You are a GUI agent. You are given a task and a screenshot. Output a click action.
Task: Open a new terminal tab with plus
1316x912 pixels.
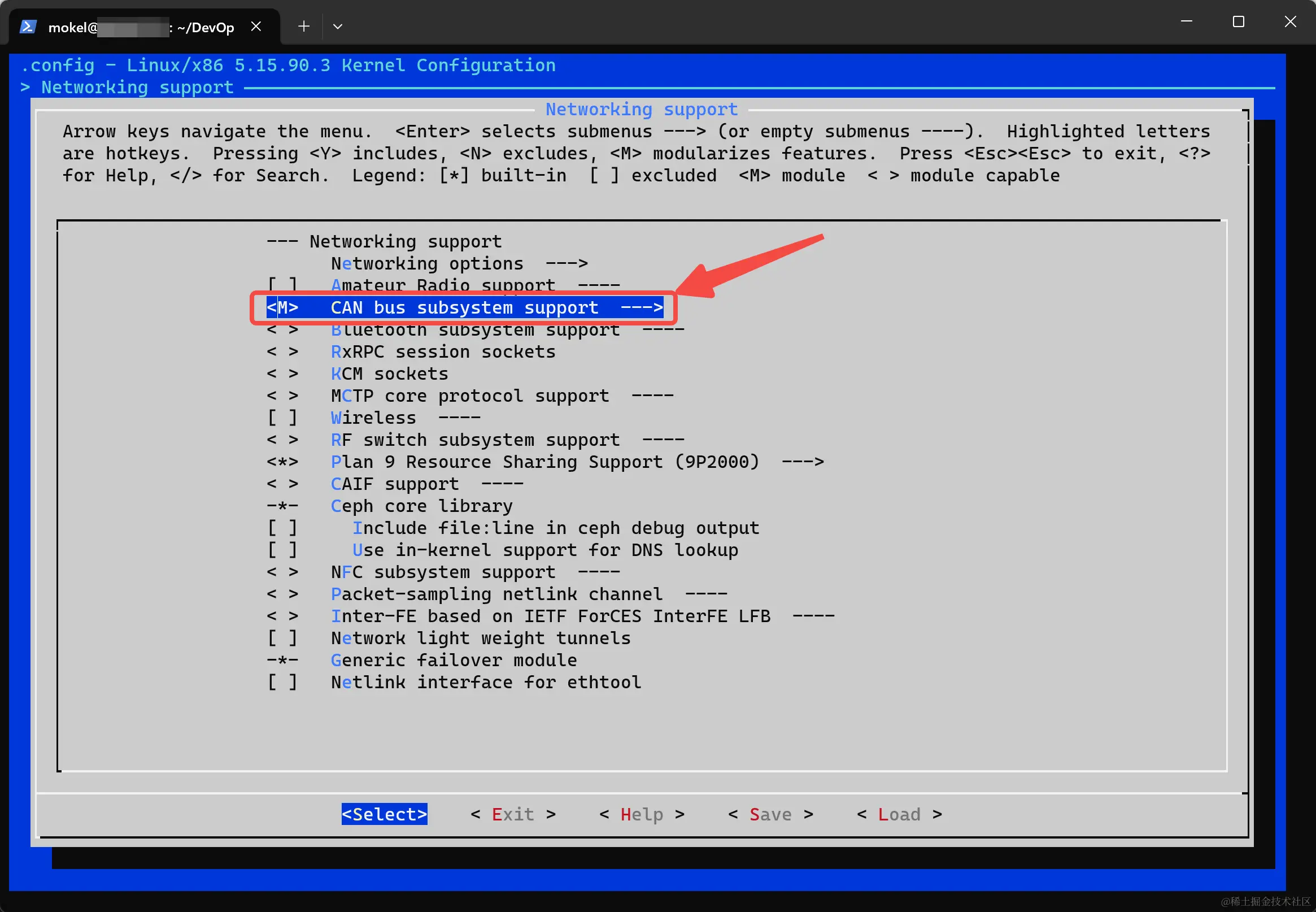click(304, 27)
